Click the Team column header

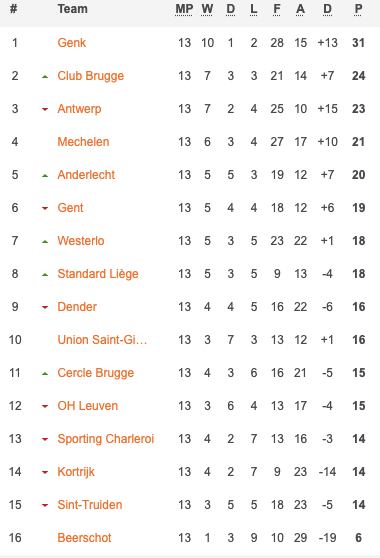click(73, 9)
